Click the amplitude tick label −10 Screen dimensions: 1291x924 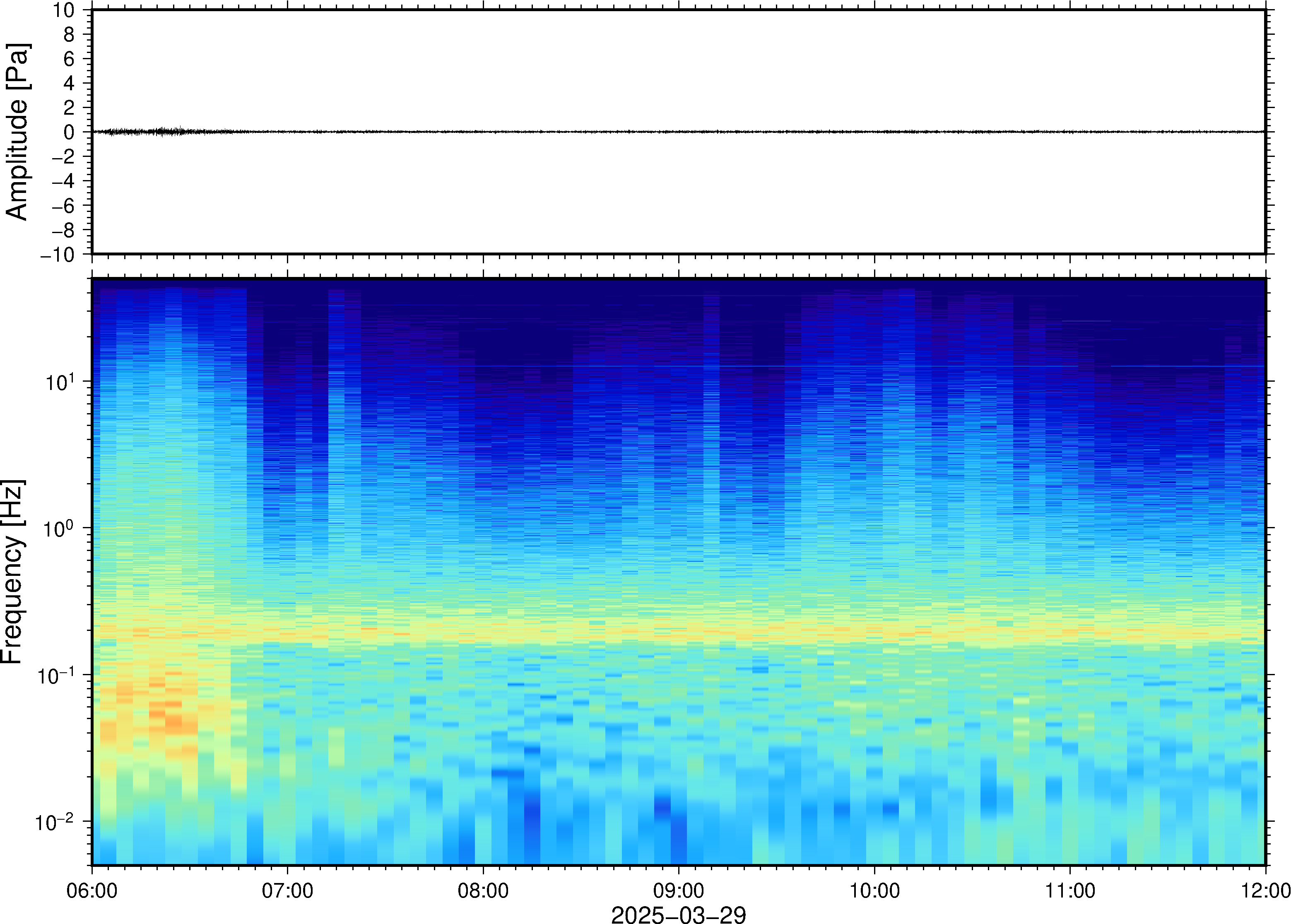(58, 254)
